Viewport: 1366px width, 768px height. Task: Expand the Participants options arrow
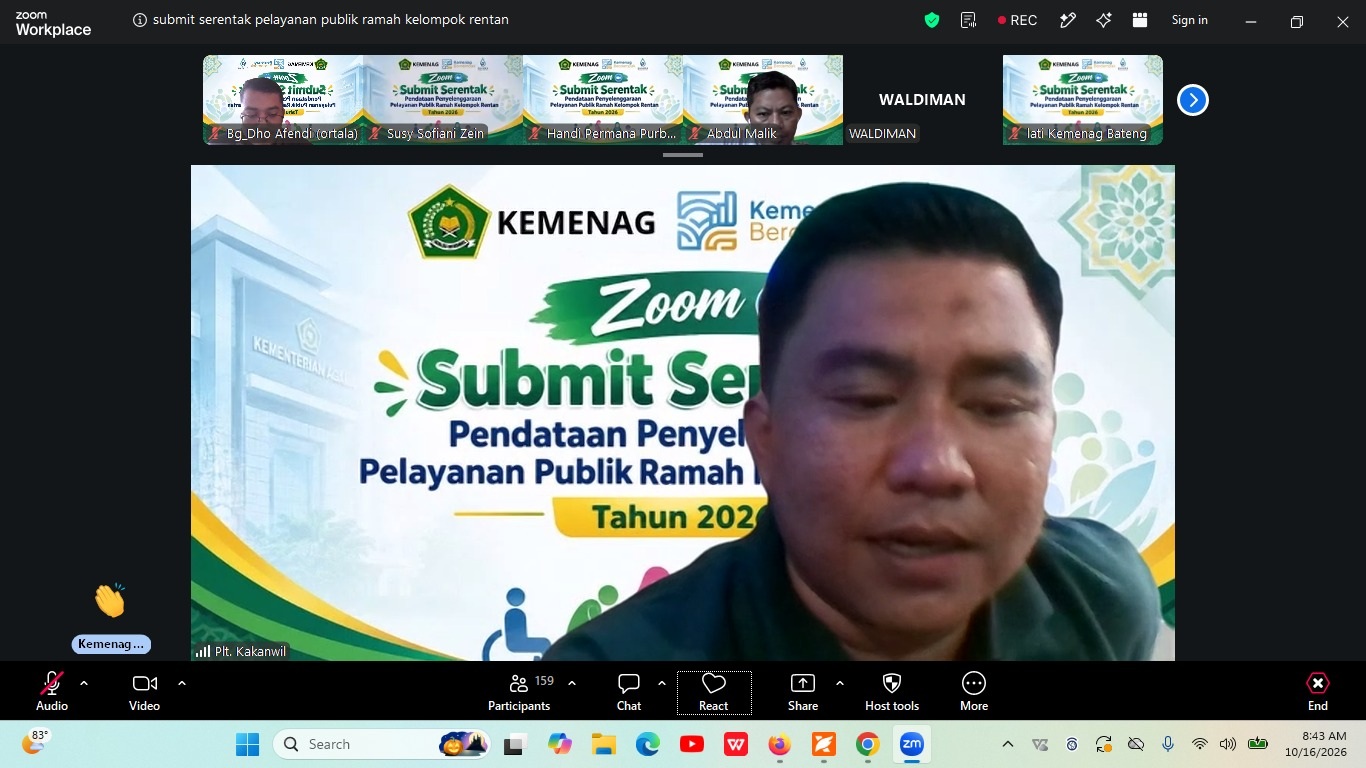572,683
